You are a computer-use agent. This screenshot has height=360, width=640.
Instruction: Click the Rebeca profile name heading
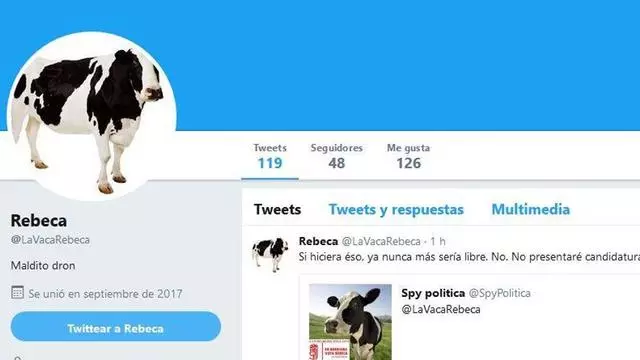coord(39,220)
